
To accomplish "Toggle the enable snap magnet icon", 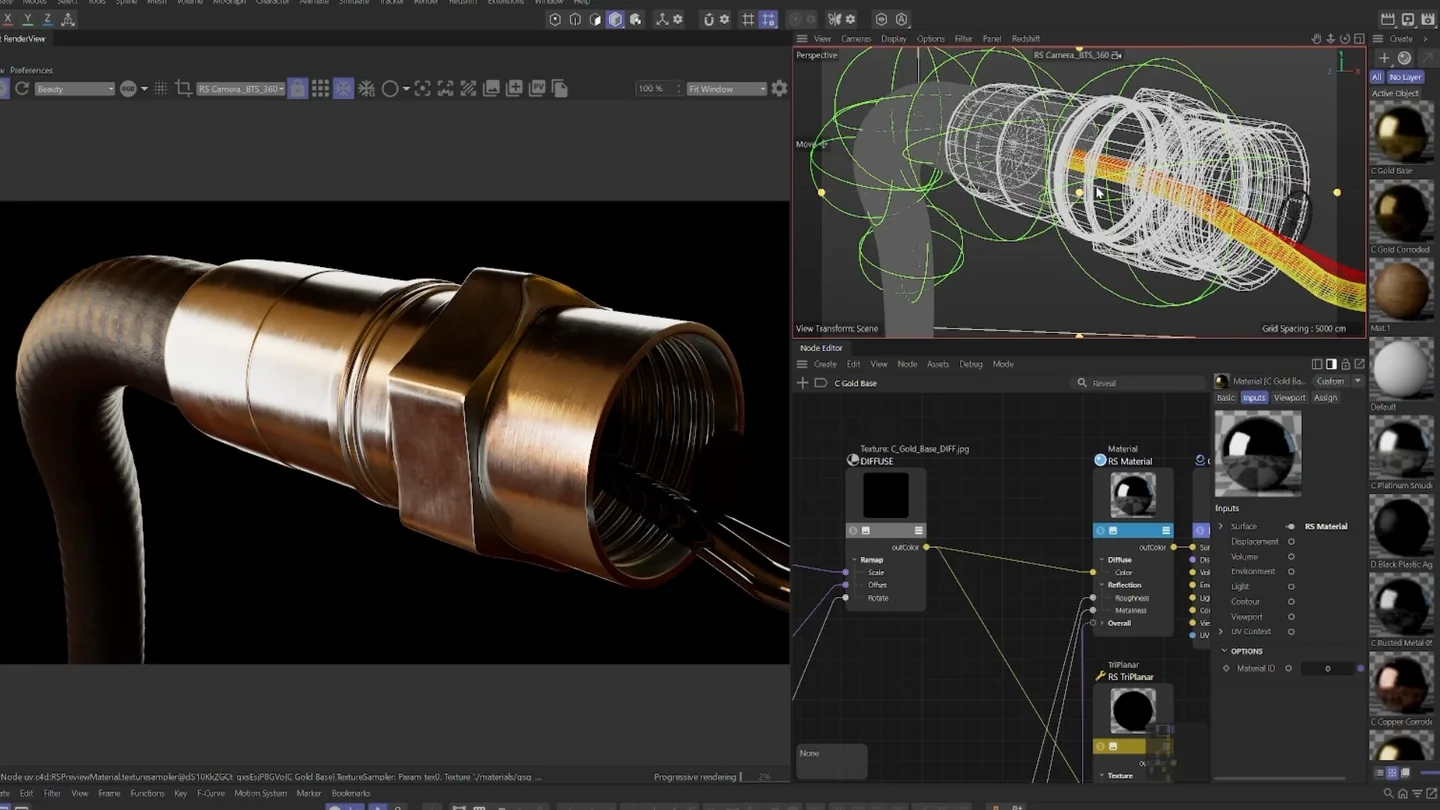I will [709, 19].
